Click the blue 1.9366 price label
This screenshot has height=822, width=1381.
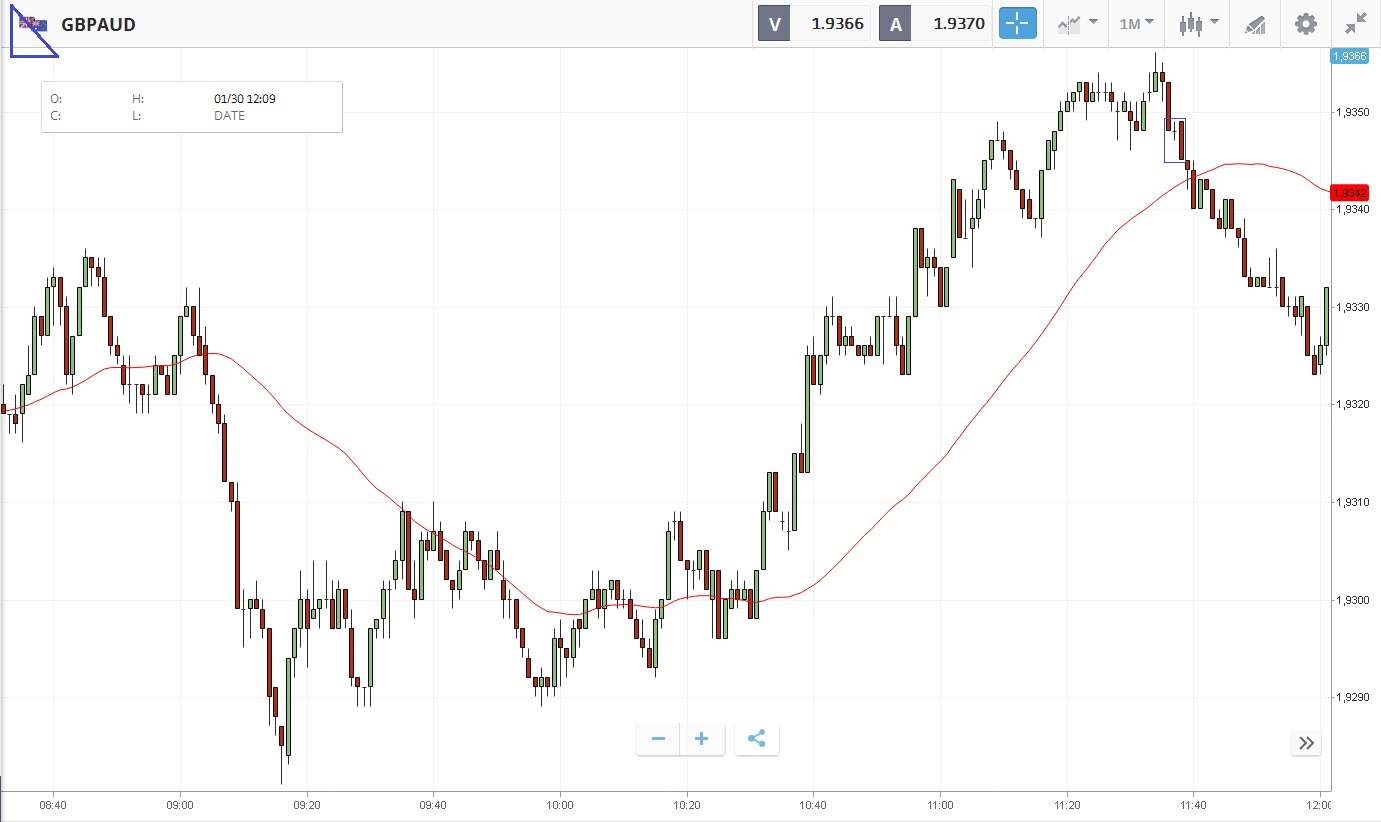coord(1349,56)
